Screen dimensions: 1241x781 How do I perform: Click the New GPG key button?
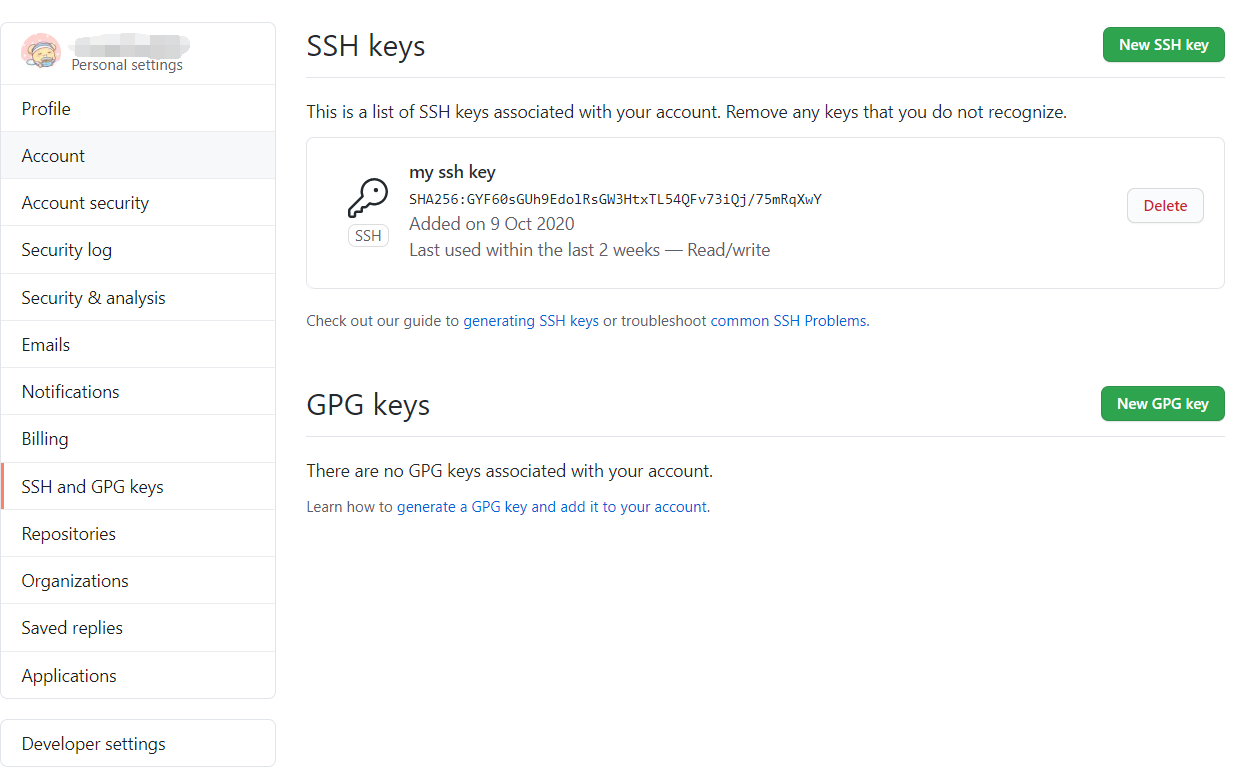tap(1162, 404)
